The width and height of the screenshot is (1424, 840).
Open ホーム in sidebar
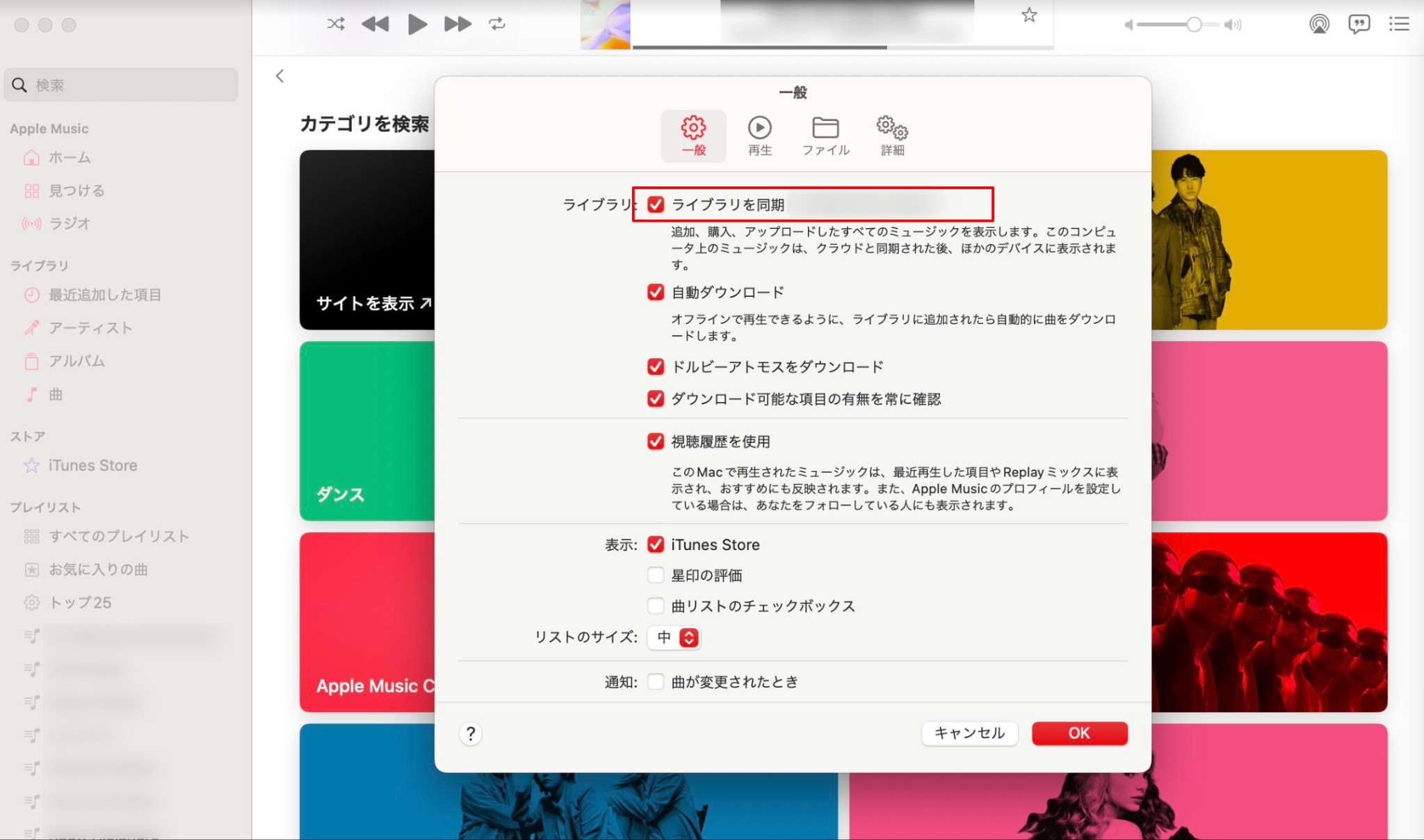point(70,157)
